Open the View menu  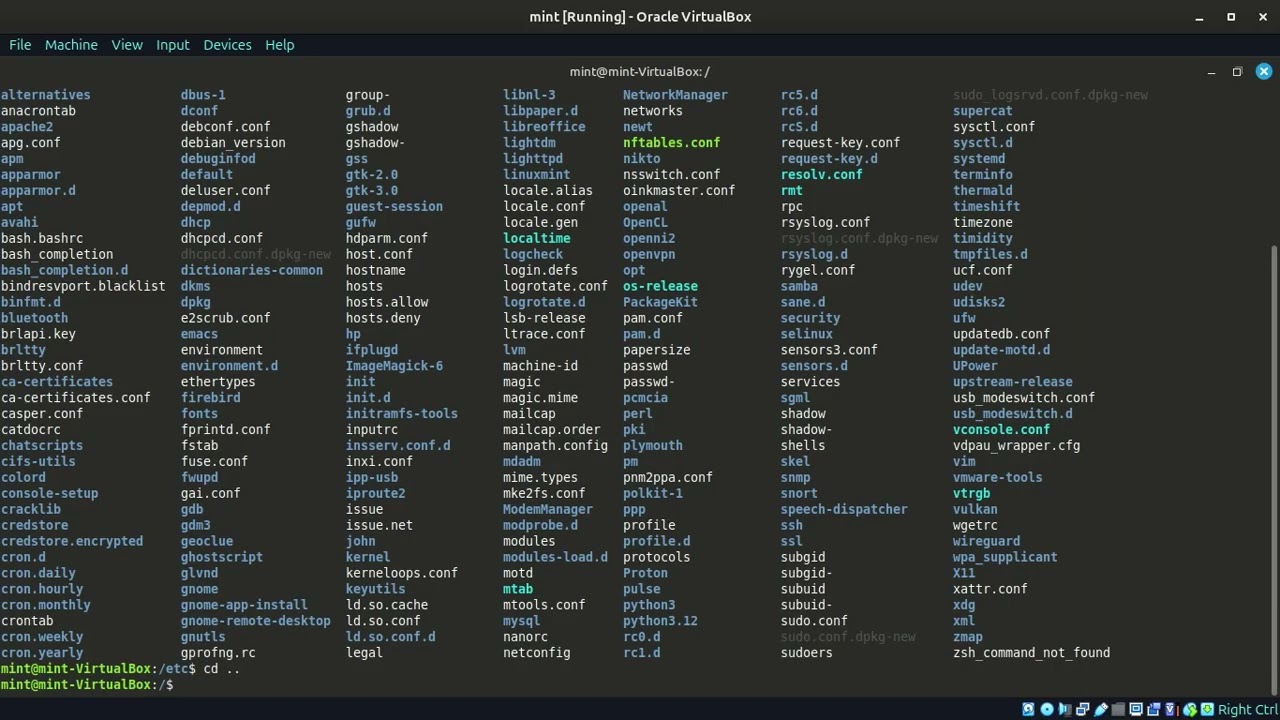[127, 45]
